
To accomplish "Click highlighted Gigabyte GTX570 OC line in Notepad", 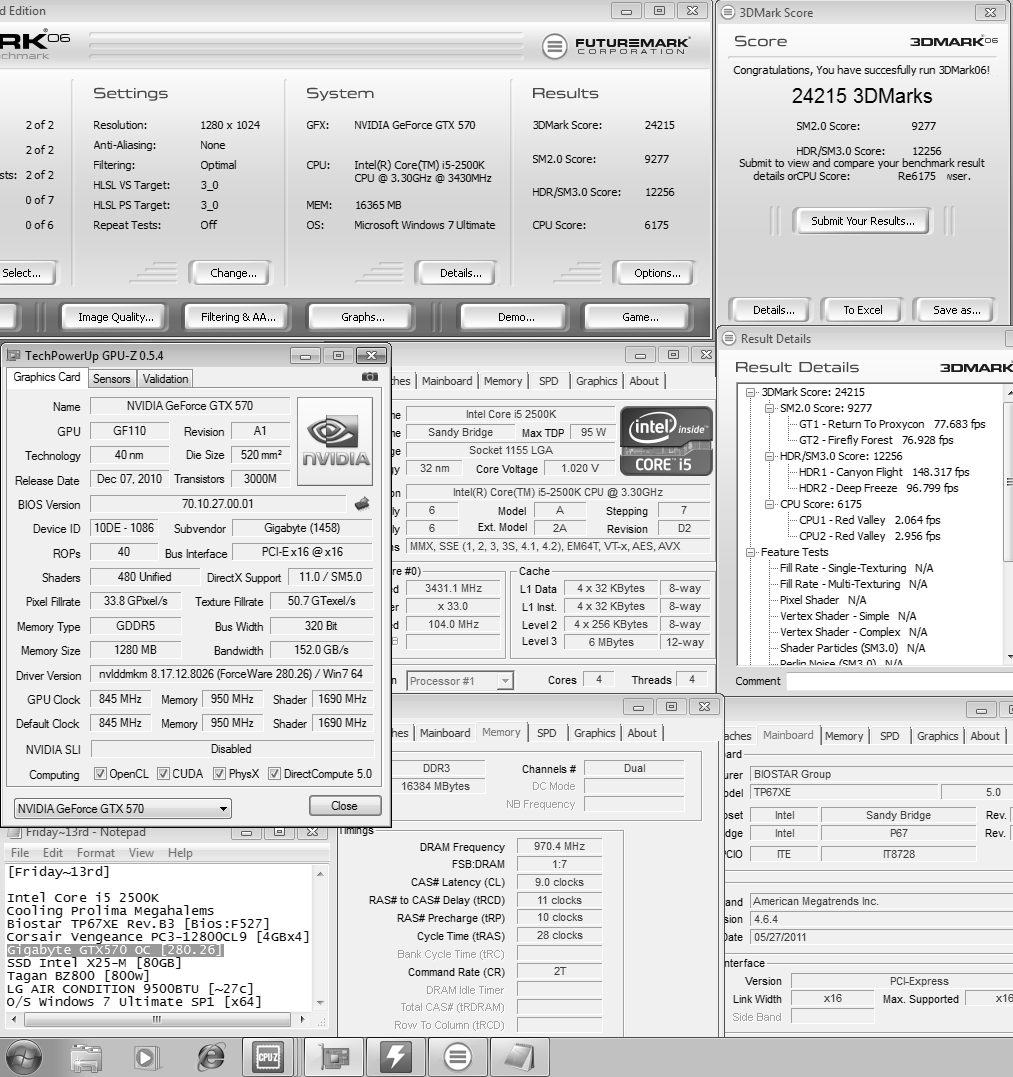I will [115, 949].
